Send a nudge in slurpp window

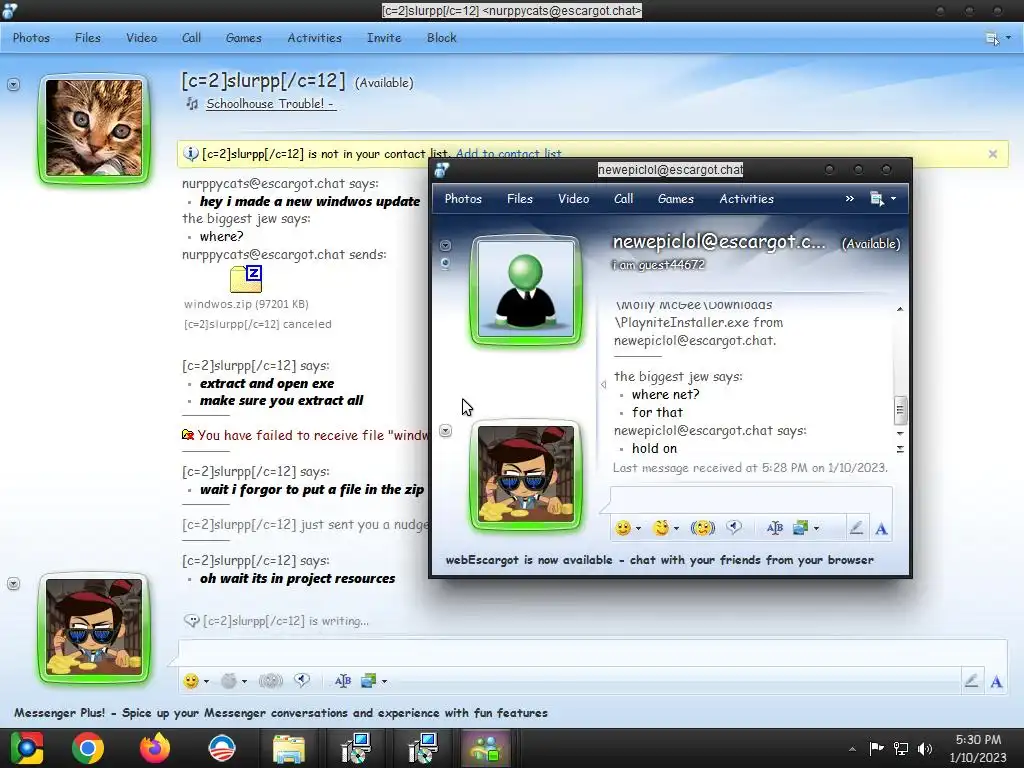(x=270, y=681)
